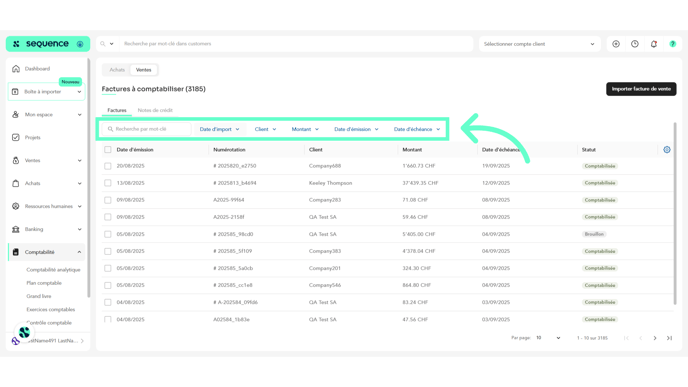Image resolution: width=688 pixels, height=387 pixels.
Task: Check the # 202585_98cd0 invoice row
Action: pyautogui.click(x=108, y=234)
